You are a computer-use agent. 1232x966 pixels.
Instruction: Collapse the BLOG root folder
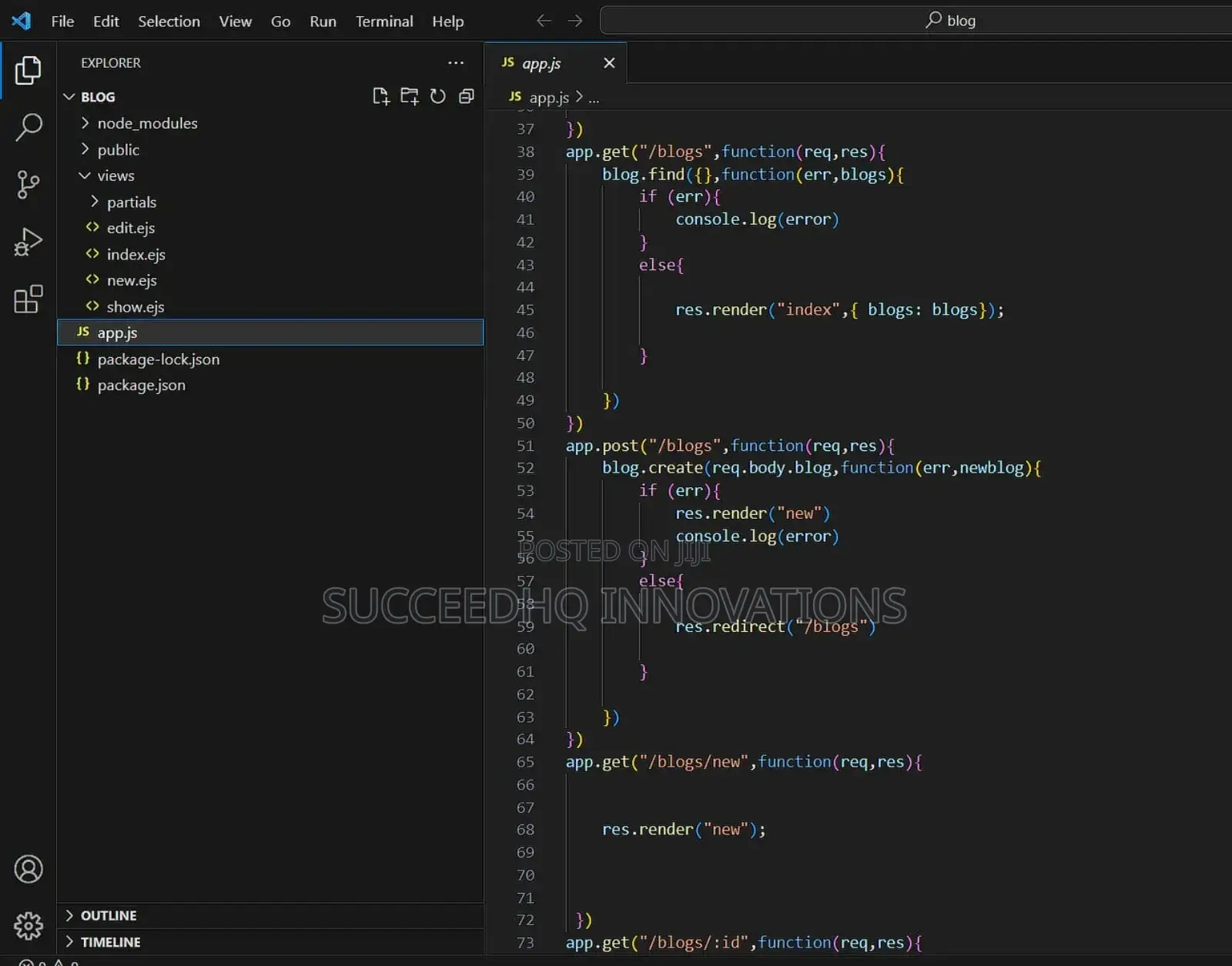coord(69,97)
